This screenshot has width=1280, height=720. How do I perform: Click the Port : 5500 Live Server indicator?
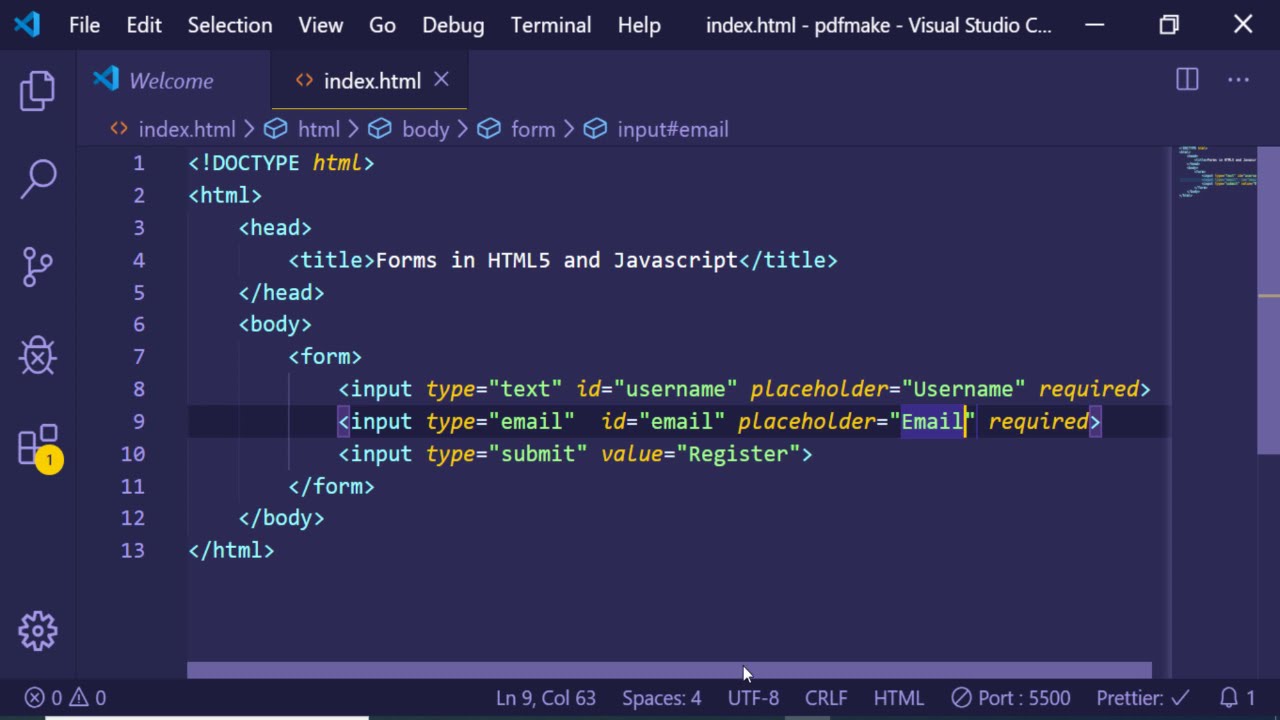pos(1010,698)
